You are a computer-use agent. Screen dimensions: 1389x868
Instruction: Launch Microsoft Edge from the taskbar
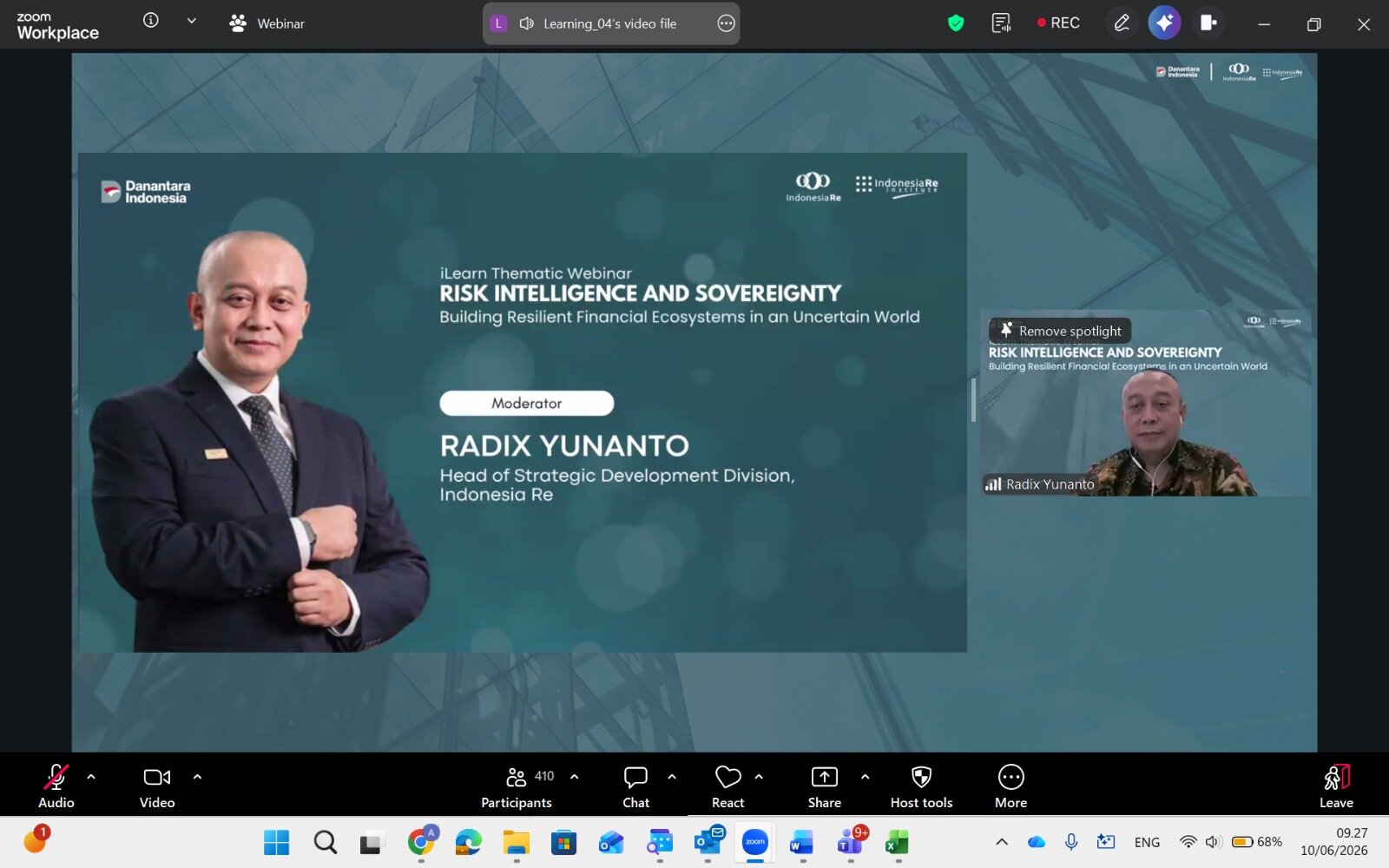(x=469, y=842)
